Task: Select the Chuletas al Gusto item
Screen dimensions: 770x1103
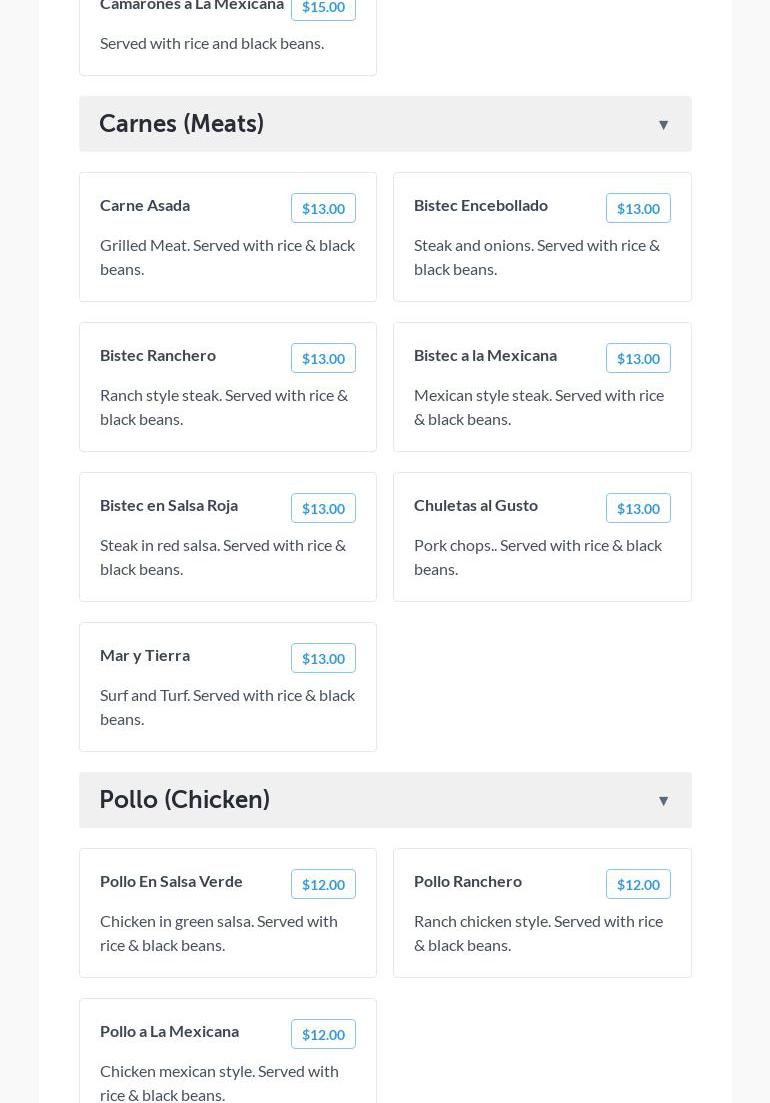Action: [476, 505]
